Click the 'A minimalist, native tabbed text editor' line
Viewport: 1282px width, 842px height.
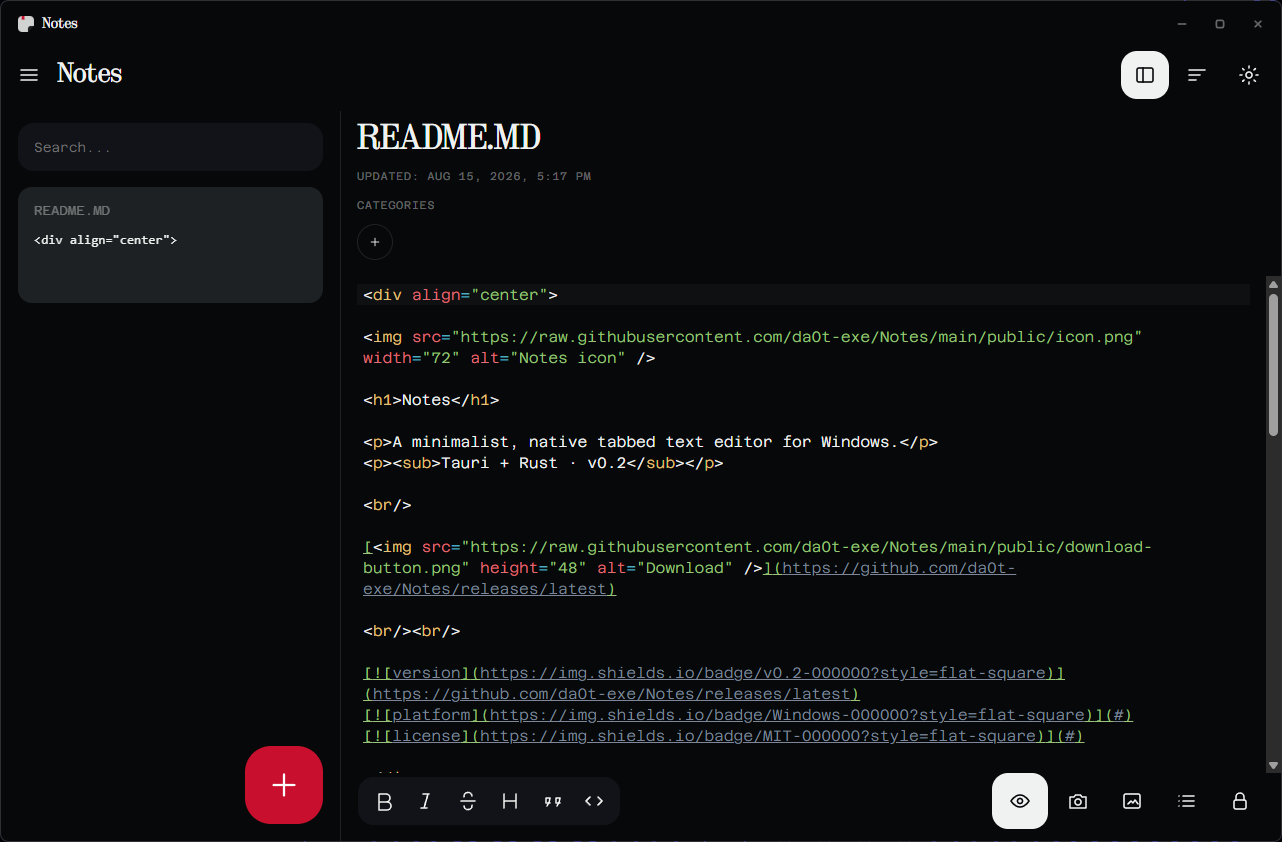[x=650, y=442]
